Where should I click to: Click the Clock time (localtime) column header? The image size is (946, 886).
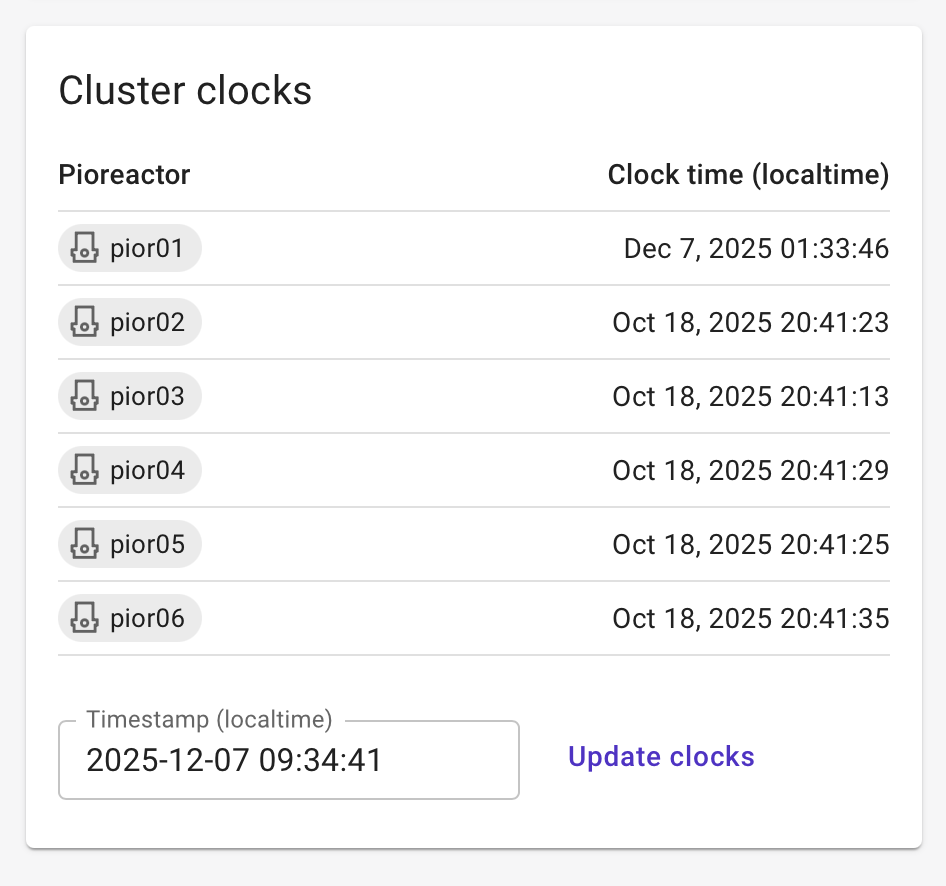pyautogui.click(x=748, y=175)
